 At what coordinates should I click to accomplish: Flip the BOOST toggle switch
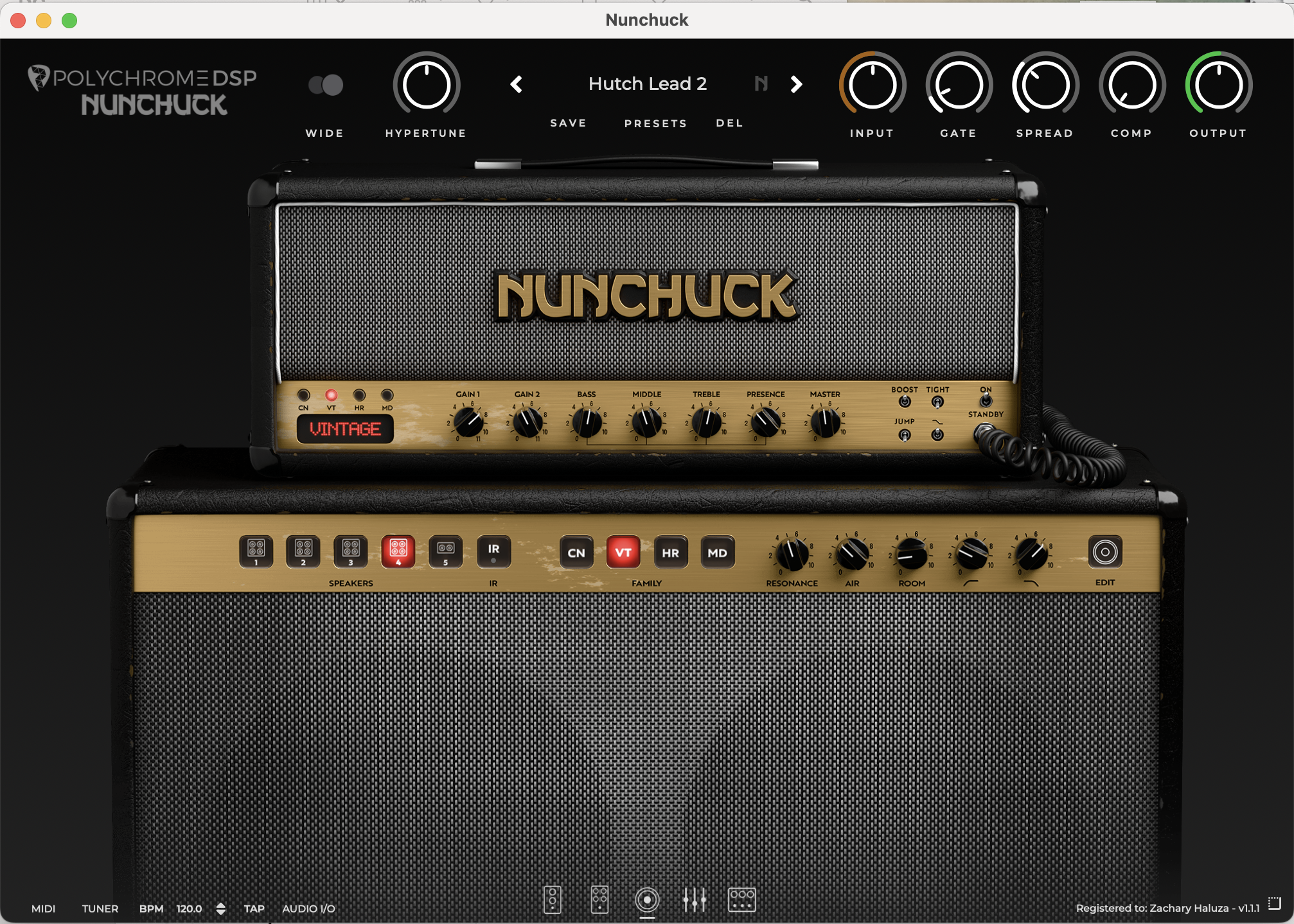(x=905, y=402)
